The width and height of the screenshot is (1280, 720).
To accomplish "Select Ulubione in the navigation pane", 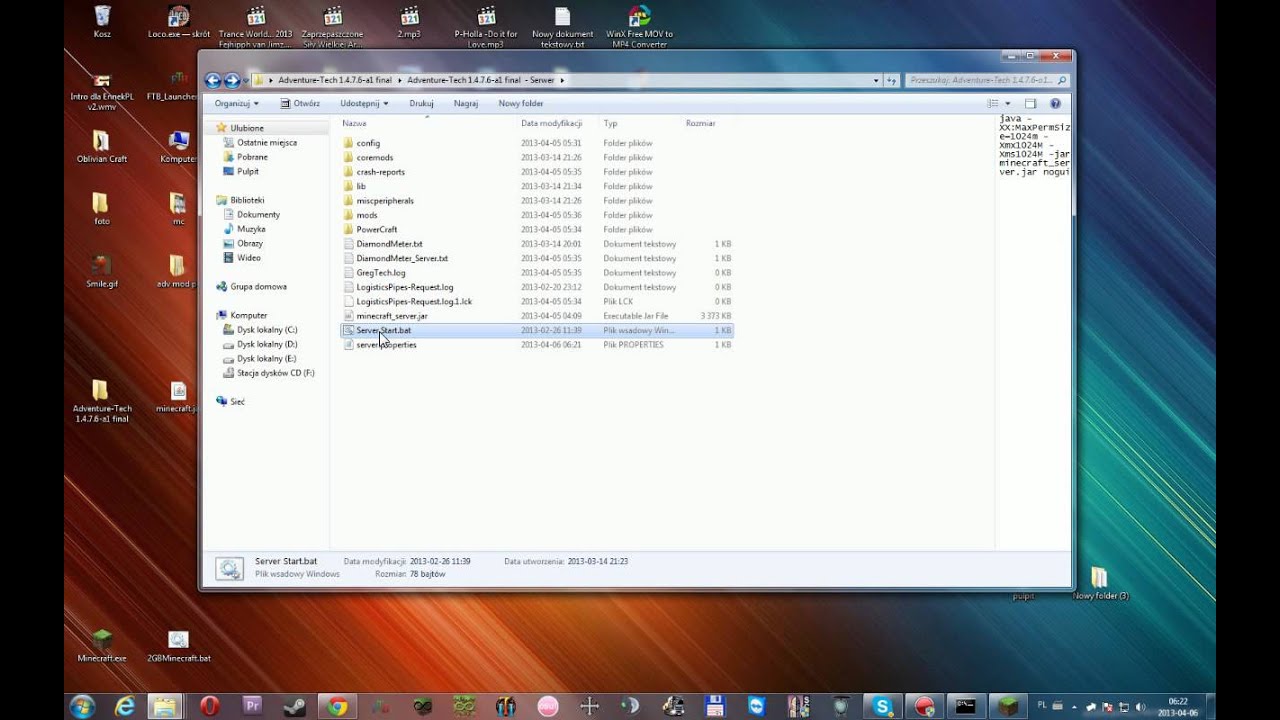I will (x=247, y=128).
